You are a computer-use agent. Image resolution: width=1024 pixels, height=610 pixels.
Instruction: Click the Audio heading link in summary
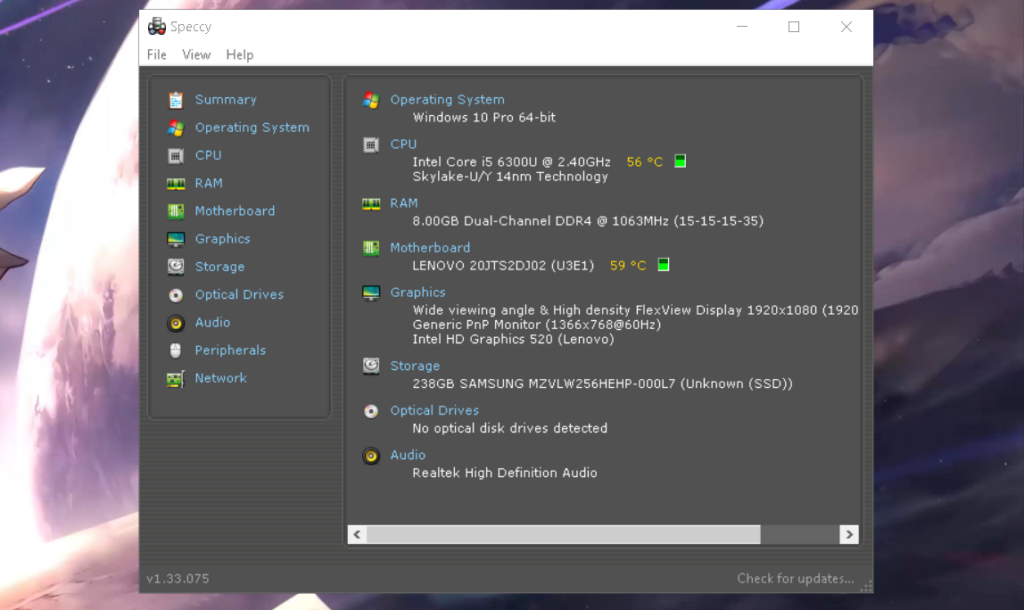coord(408,455)
